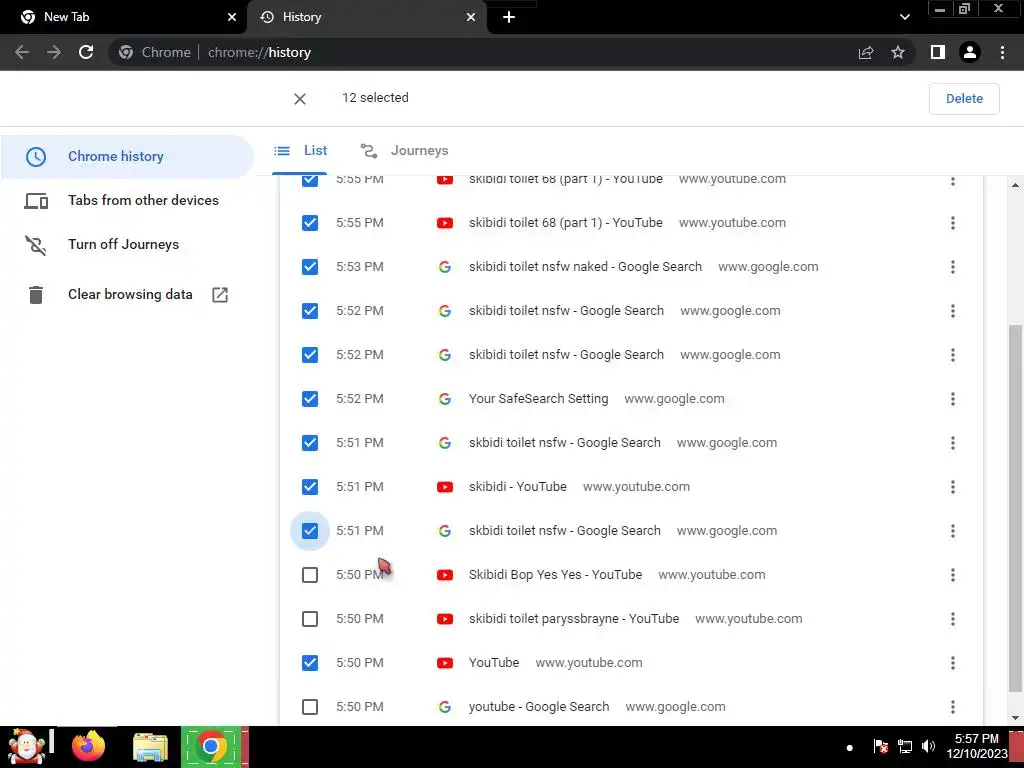Screen dimensions: 1024x768
Task: Check the youtube - Google Search entry
Action: pyautogui.click(x=310, y=707)
